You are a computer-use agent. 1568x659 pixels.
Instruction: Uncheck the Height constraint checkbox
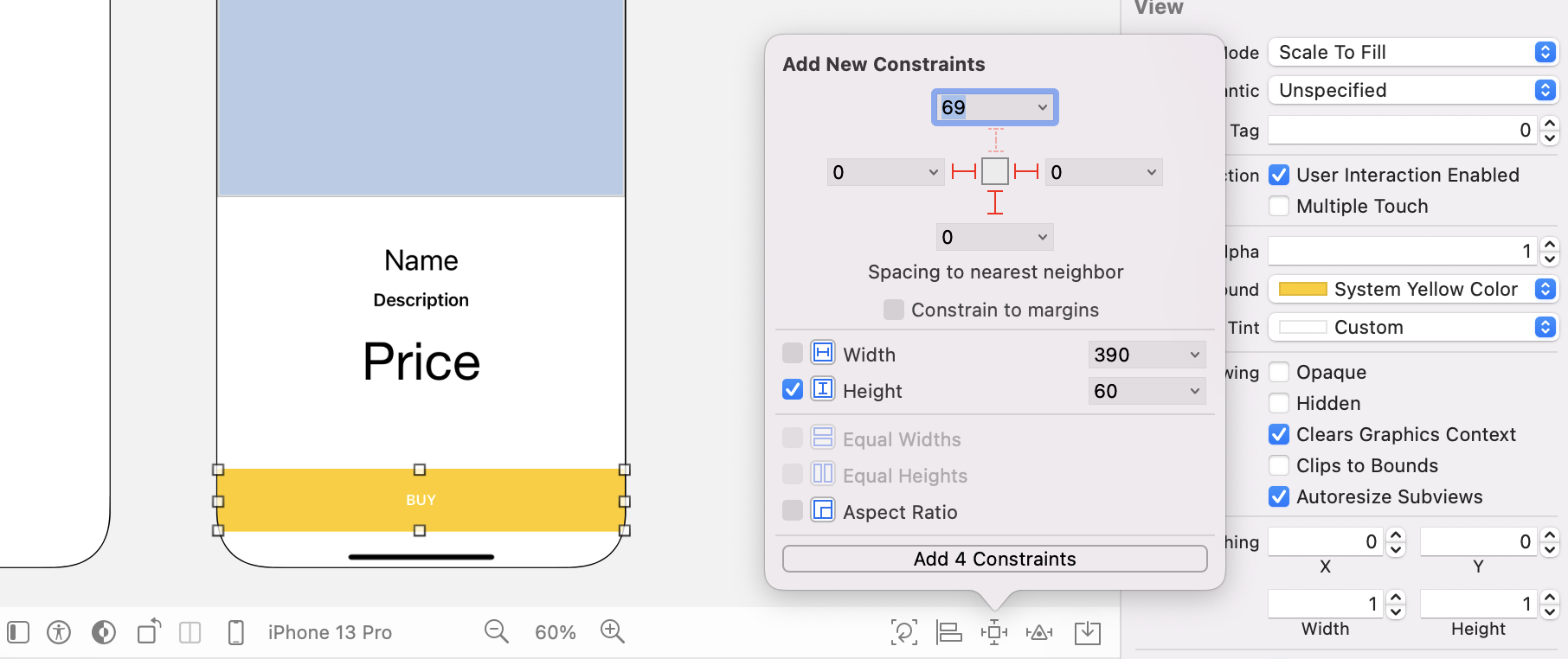(792, 390)
